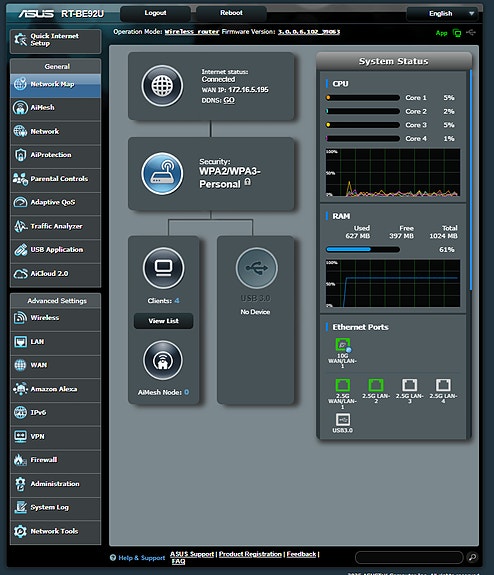Open Quick Internet Setup wizard
This screenshot has height=575, width=494.
point(55,41)
